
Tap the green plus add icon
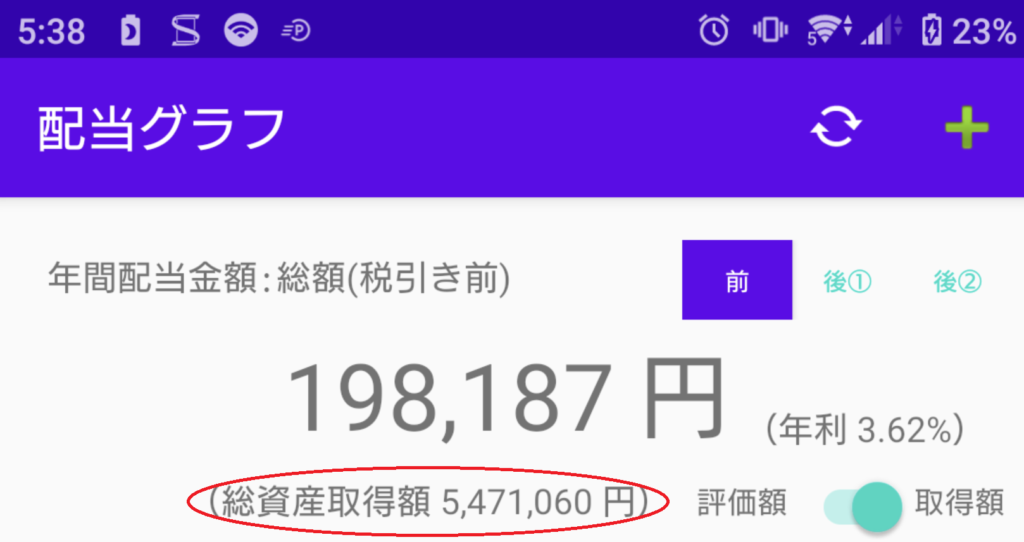pos(967,127)
